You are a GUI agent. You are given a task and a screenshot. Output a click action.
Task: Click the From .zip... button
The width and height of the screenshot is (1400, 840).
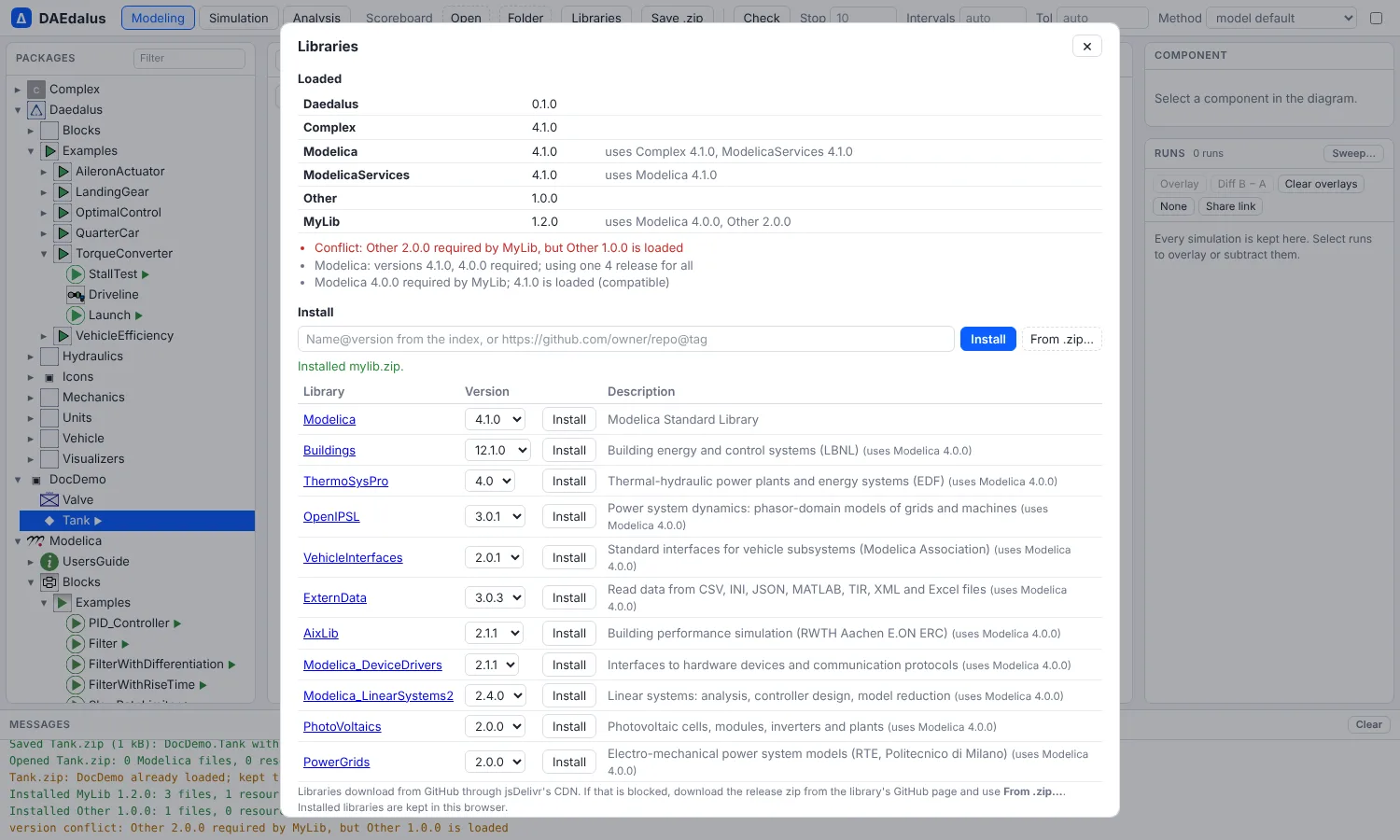click(1062, 340)
